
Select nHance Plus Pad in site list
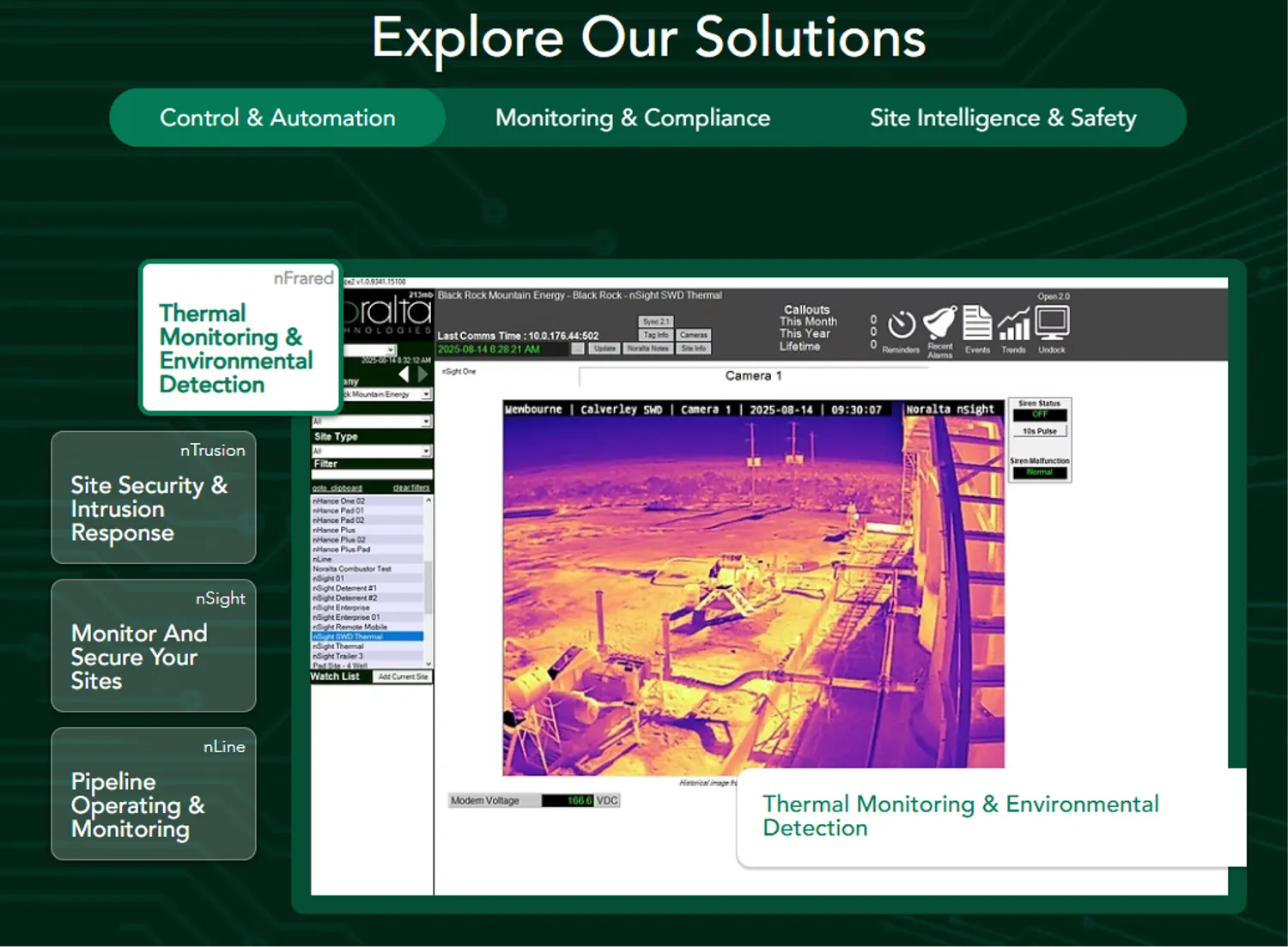click(368, 549)
